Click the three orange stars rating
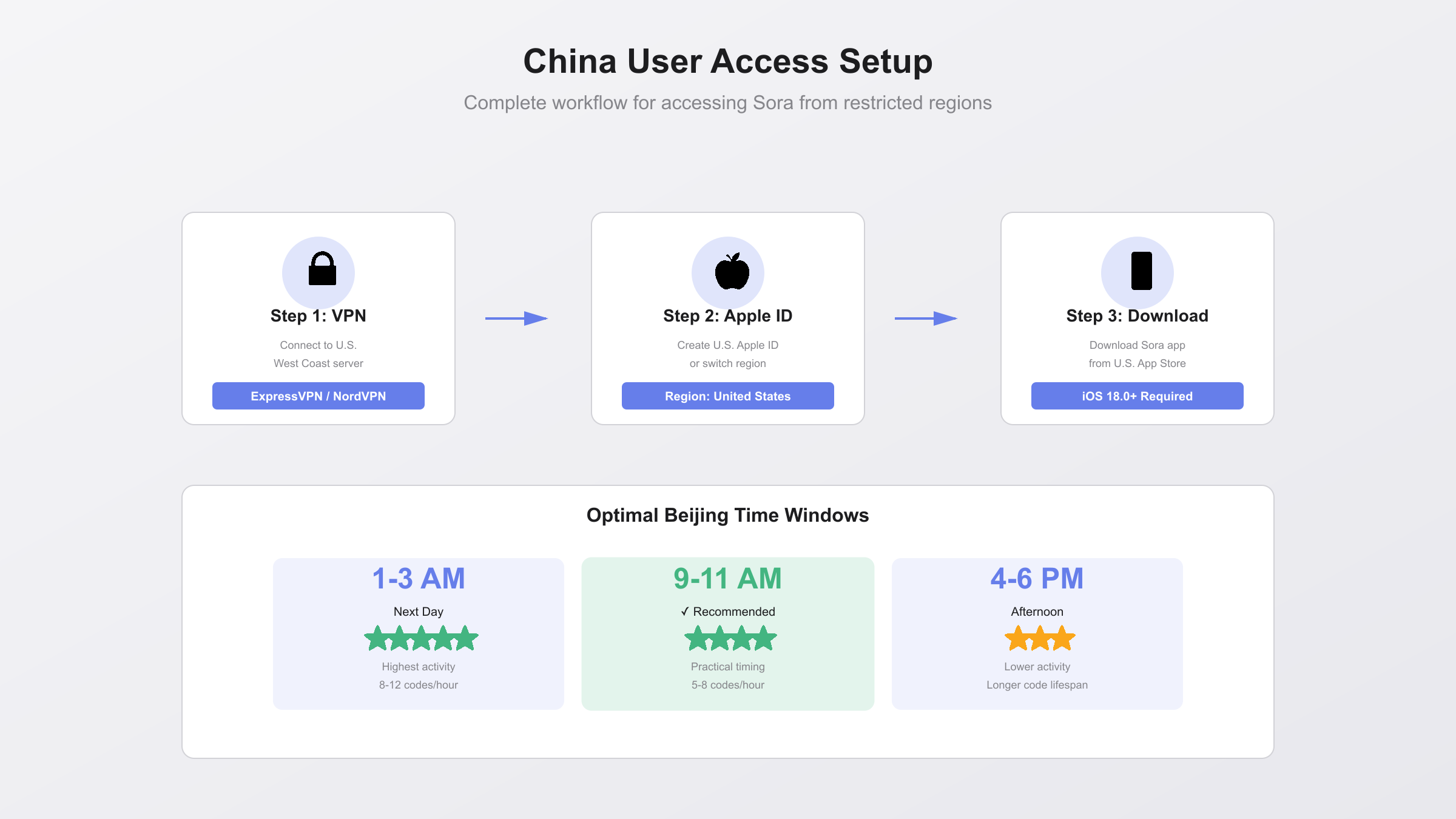The height and width of the screenshot is (819, 1456). tap(1039, 638)
